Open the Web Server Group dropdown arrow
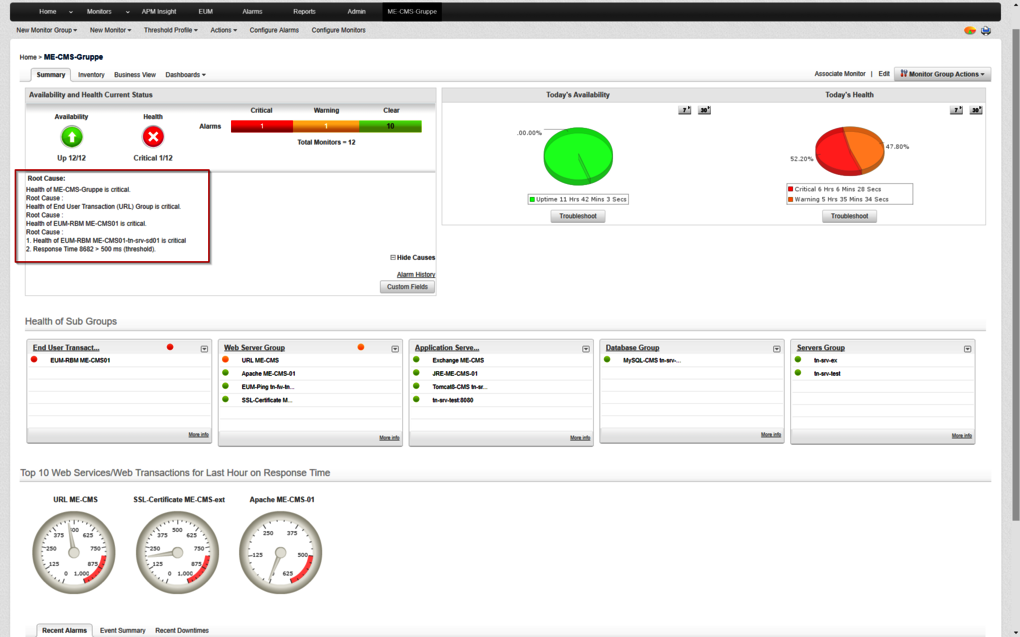Screen dimensions: 1020x637 (395, 349)
